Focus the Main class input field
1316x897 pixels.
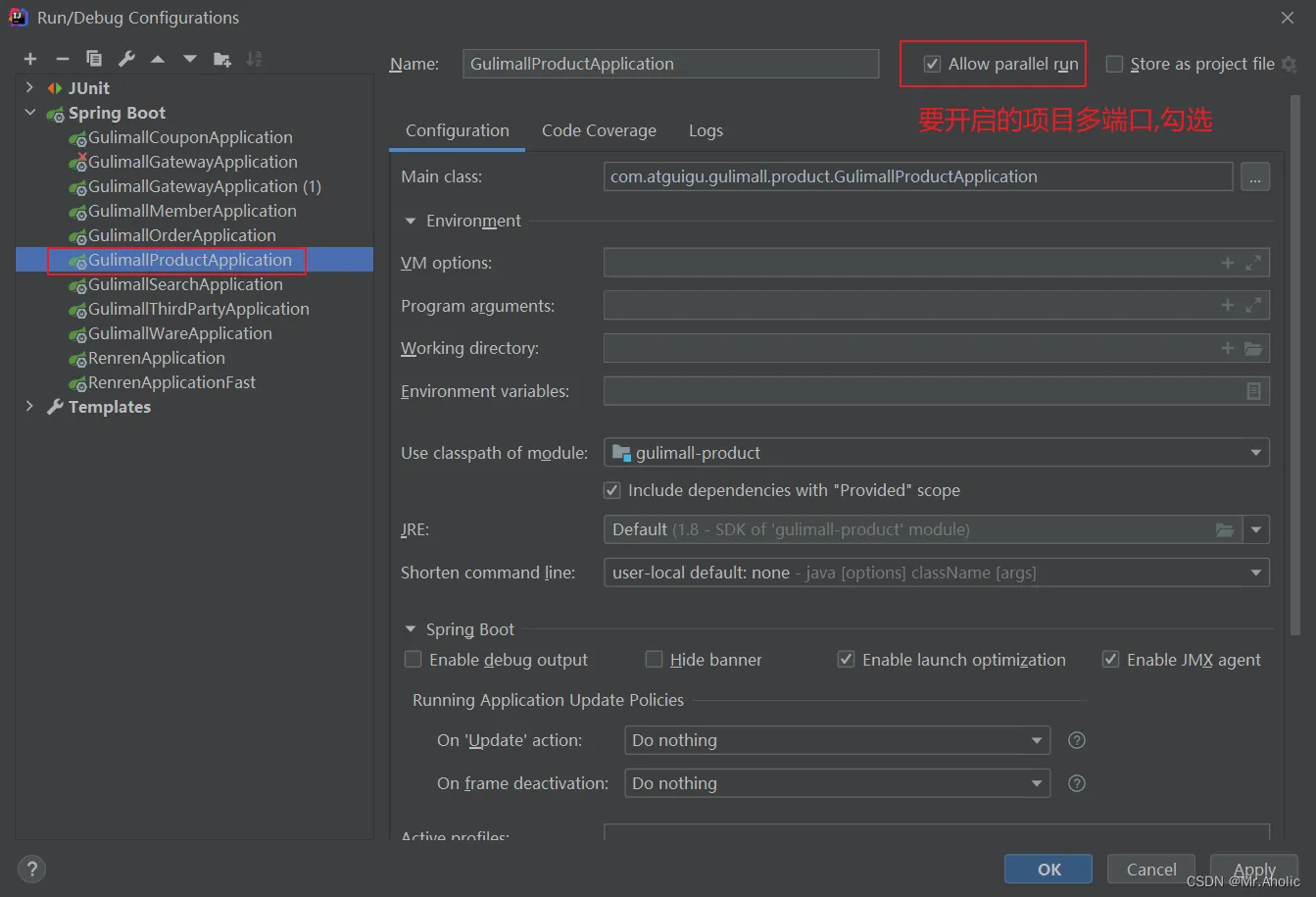point(918,176)
